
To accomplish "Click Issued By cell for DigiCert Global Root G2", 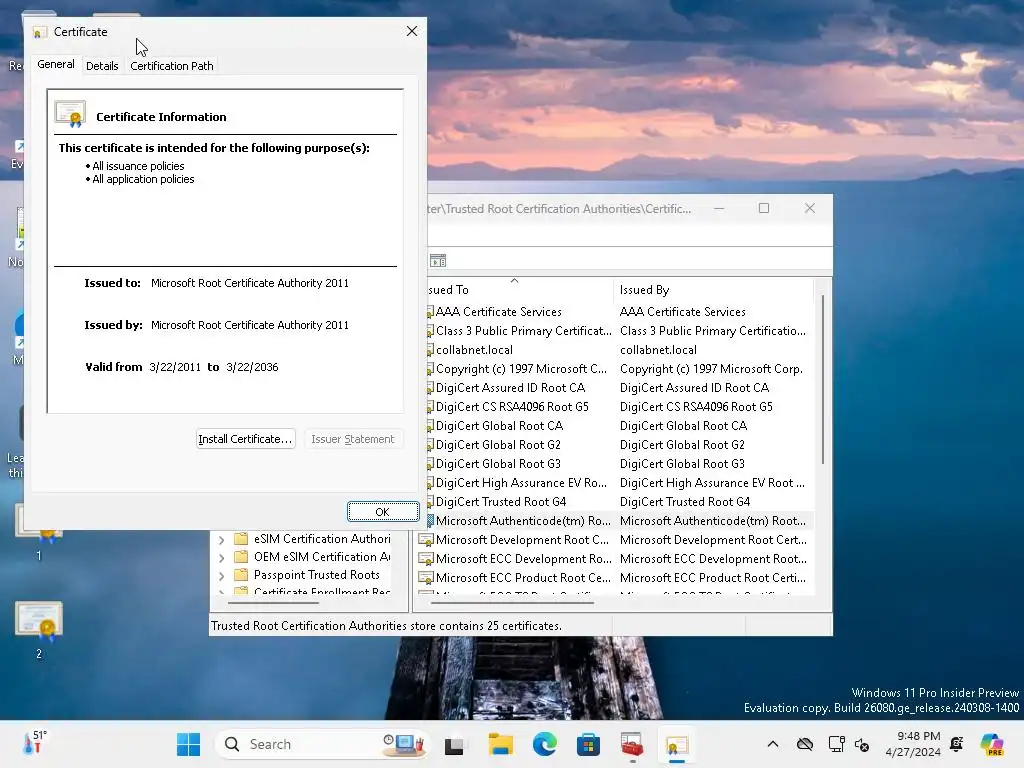I will click(x=682, y=444).
